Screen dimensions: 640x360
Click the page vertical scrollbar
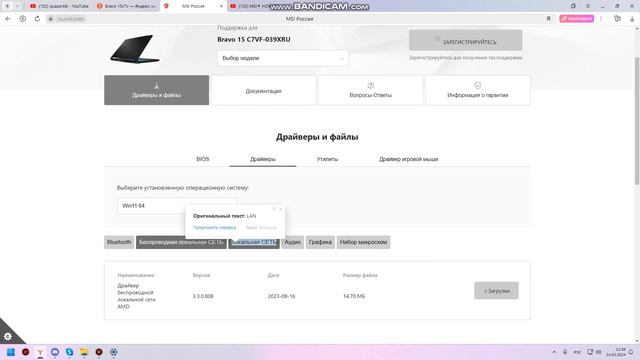[x=637, y=120]
